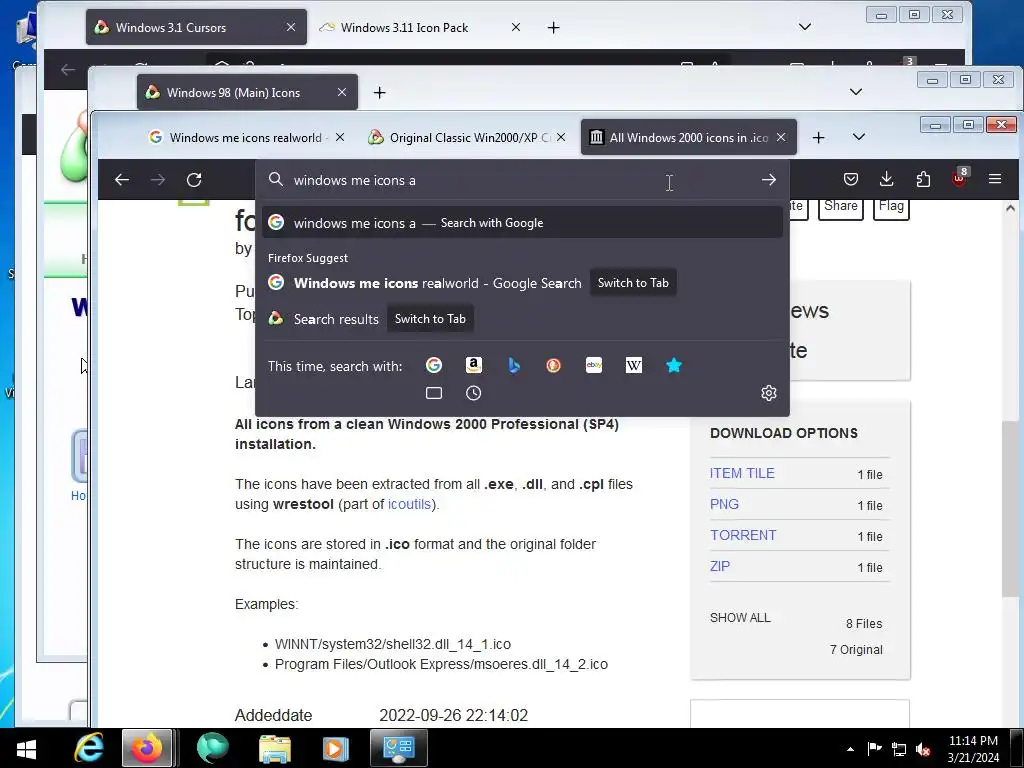Switch to Tab for Search results suggestion
1024x768 pixels.
430,319
